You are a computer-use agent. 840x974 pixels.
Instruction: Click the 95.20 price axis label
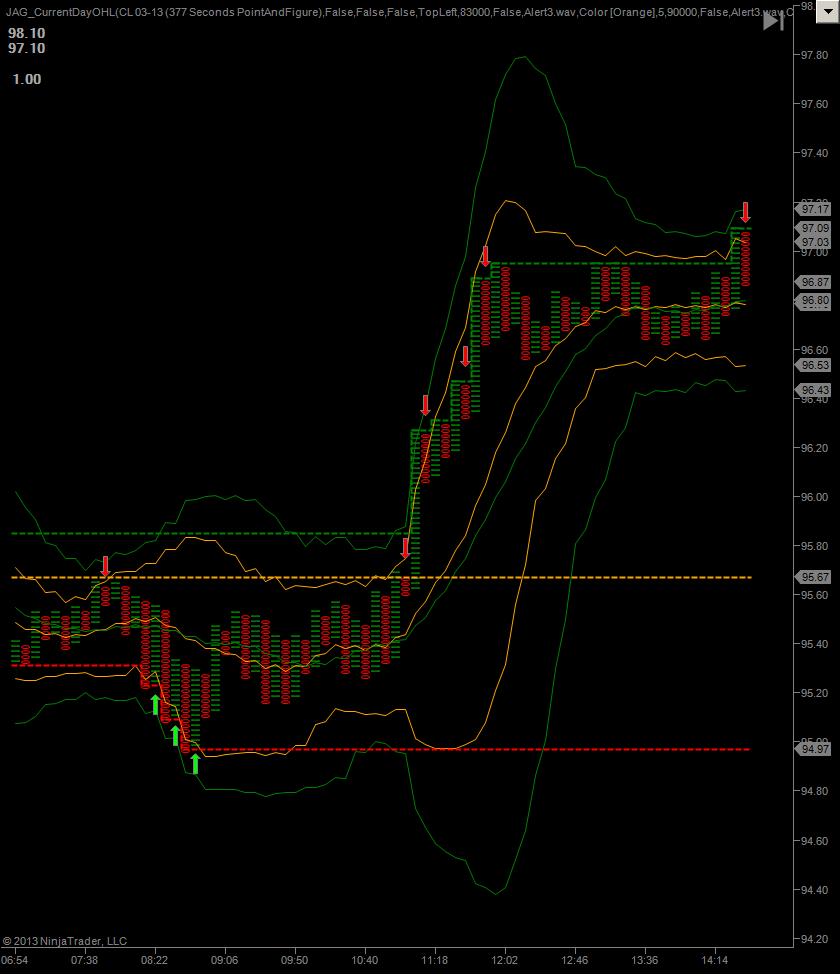point(814,693)
